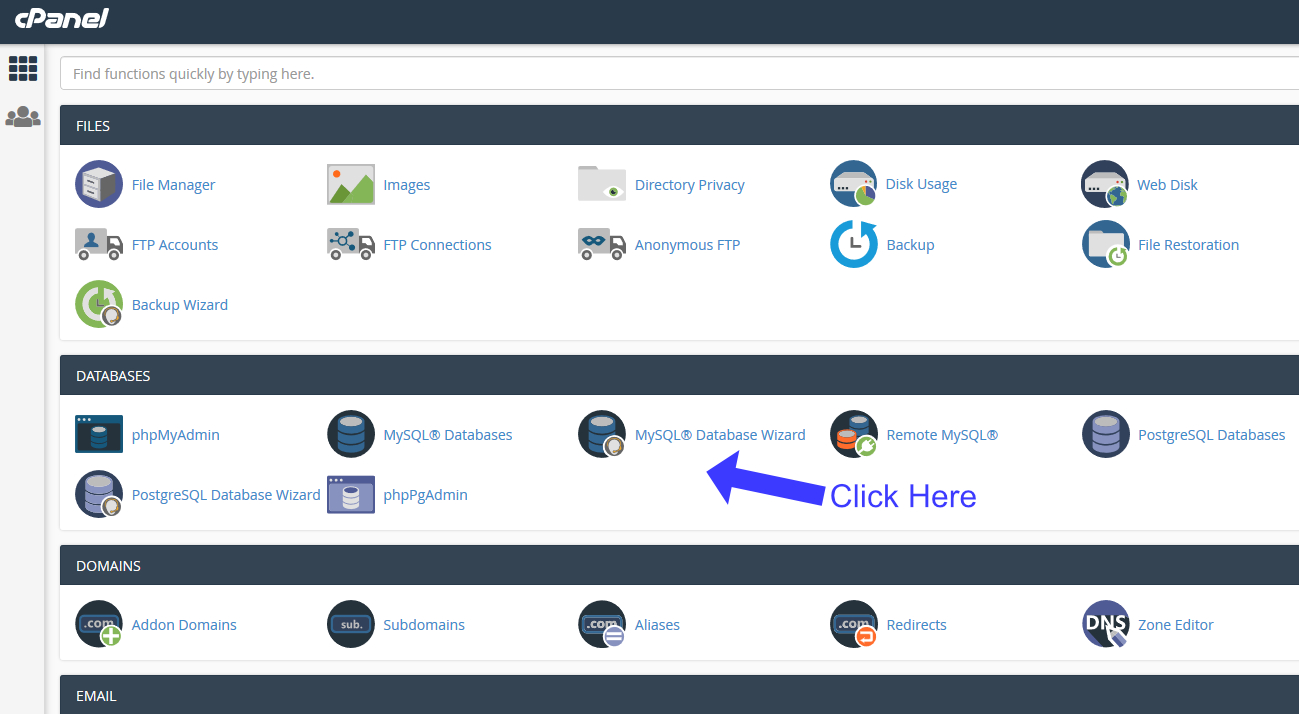Open the phpPgAdmin link

425,495
